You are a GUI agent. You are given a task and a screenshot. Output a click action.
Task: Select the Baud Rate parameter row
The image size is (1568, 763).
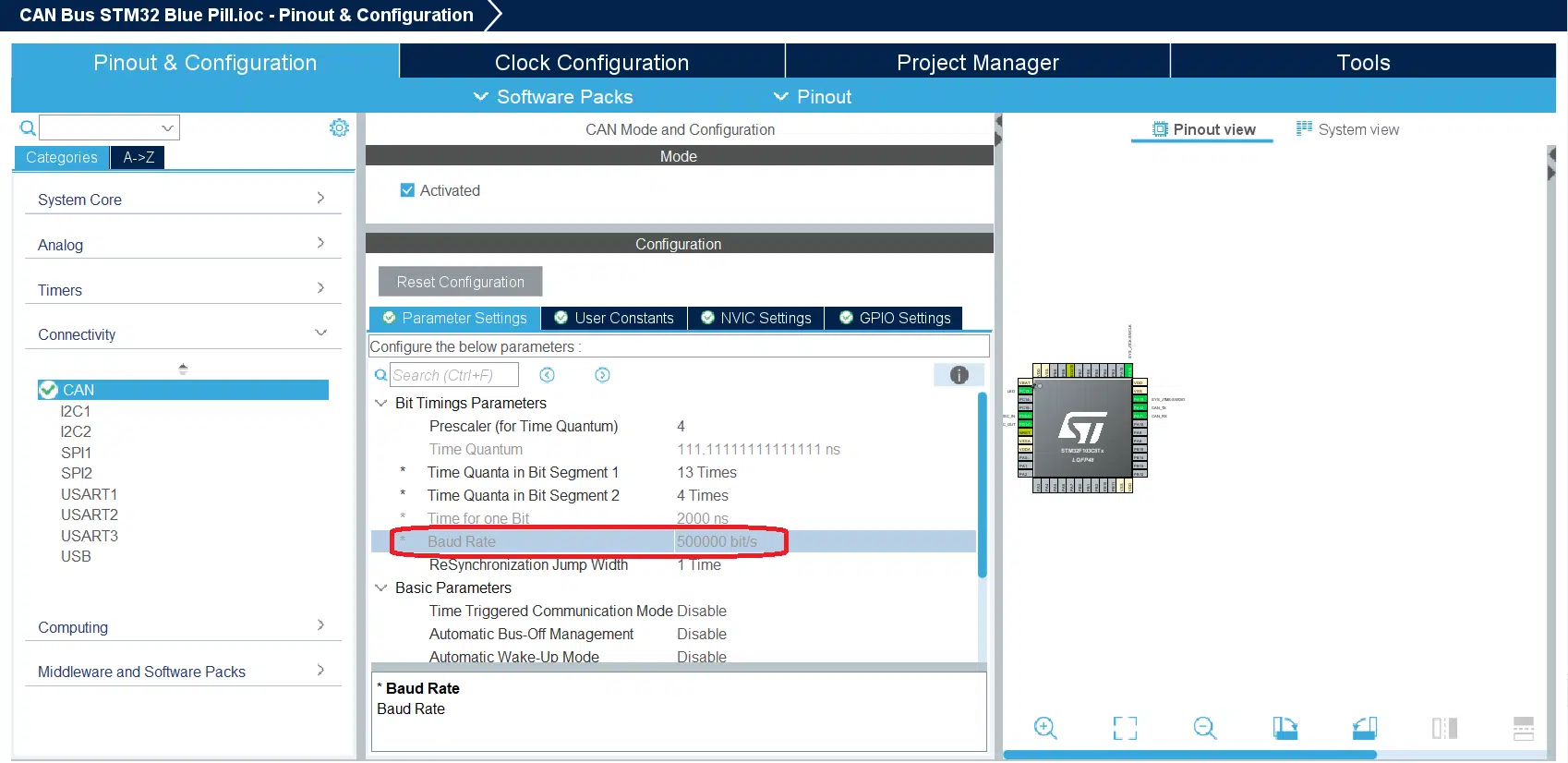673,541
